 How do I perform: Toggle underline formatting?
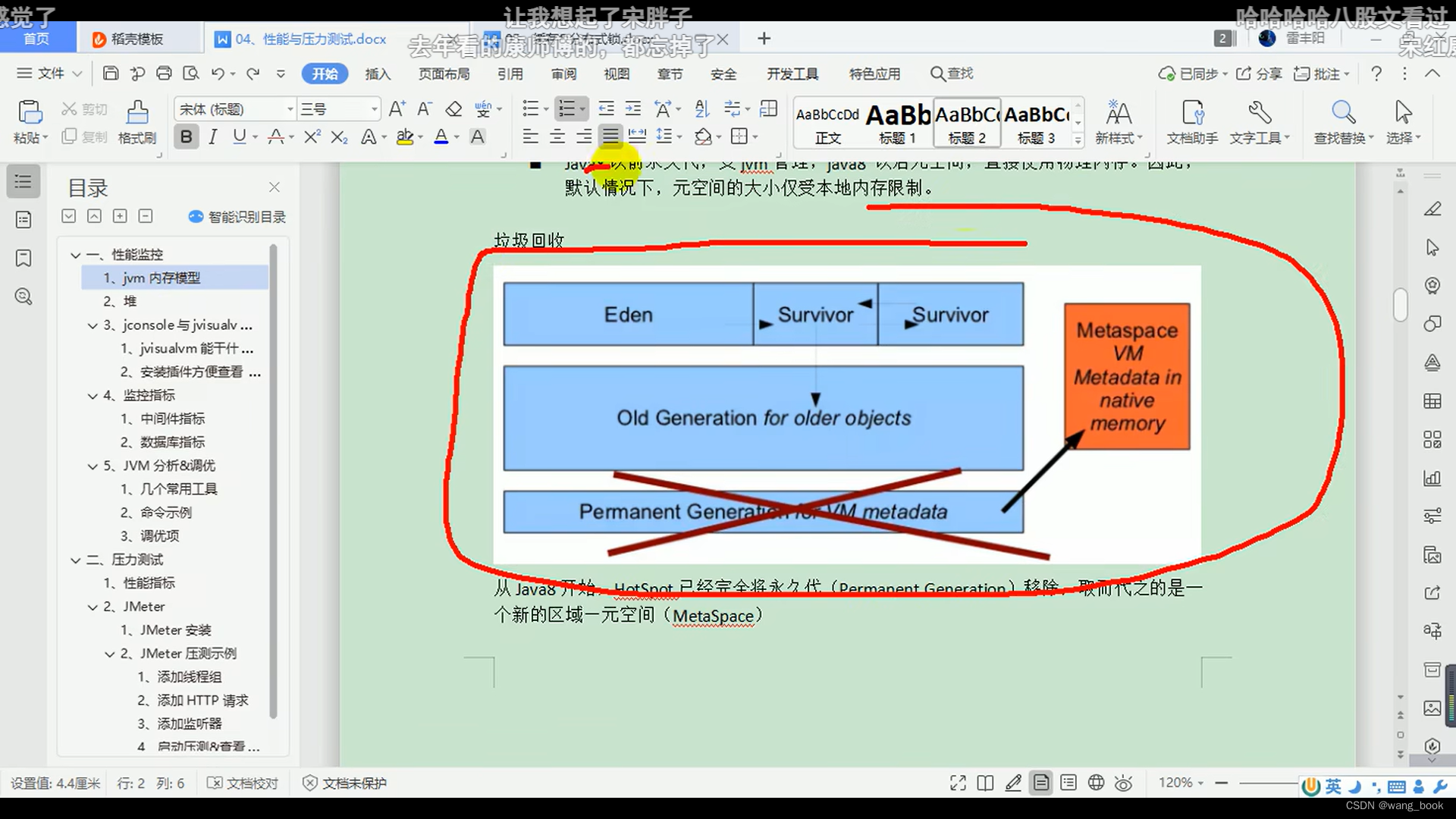pyautogui.click(x=240, y=136)
